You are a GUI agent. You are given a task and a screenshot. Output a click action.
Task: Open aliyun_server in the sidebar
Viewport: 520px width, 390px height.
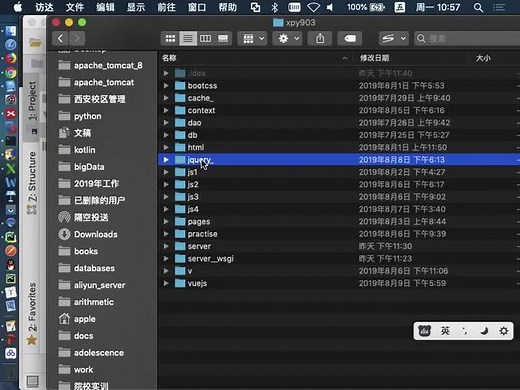click(92, 285)
